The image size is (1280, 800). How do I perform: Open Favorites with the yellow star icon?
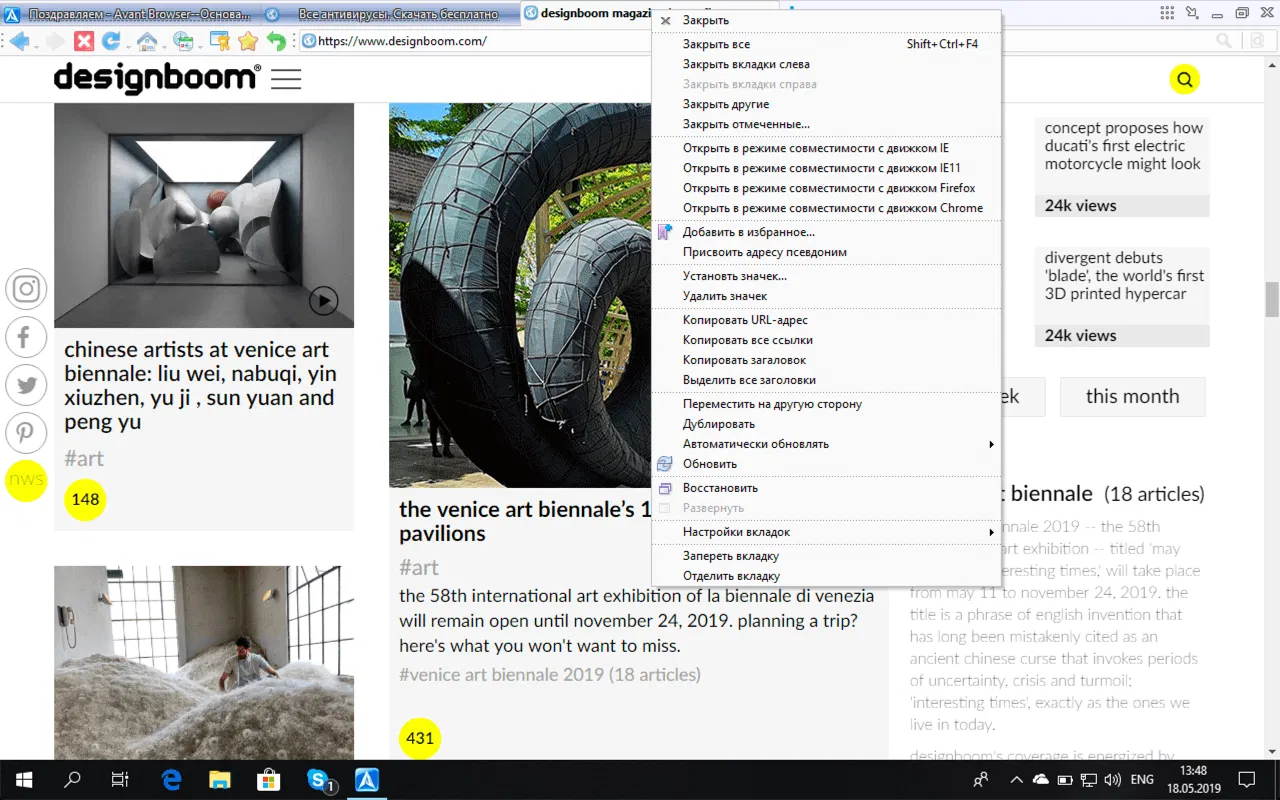click(247, 41)
